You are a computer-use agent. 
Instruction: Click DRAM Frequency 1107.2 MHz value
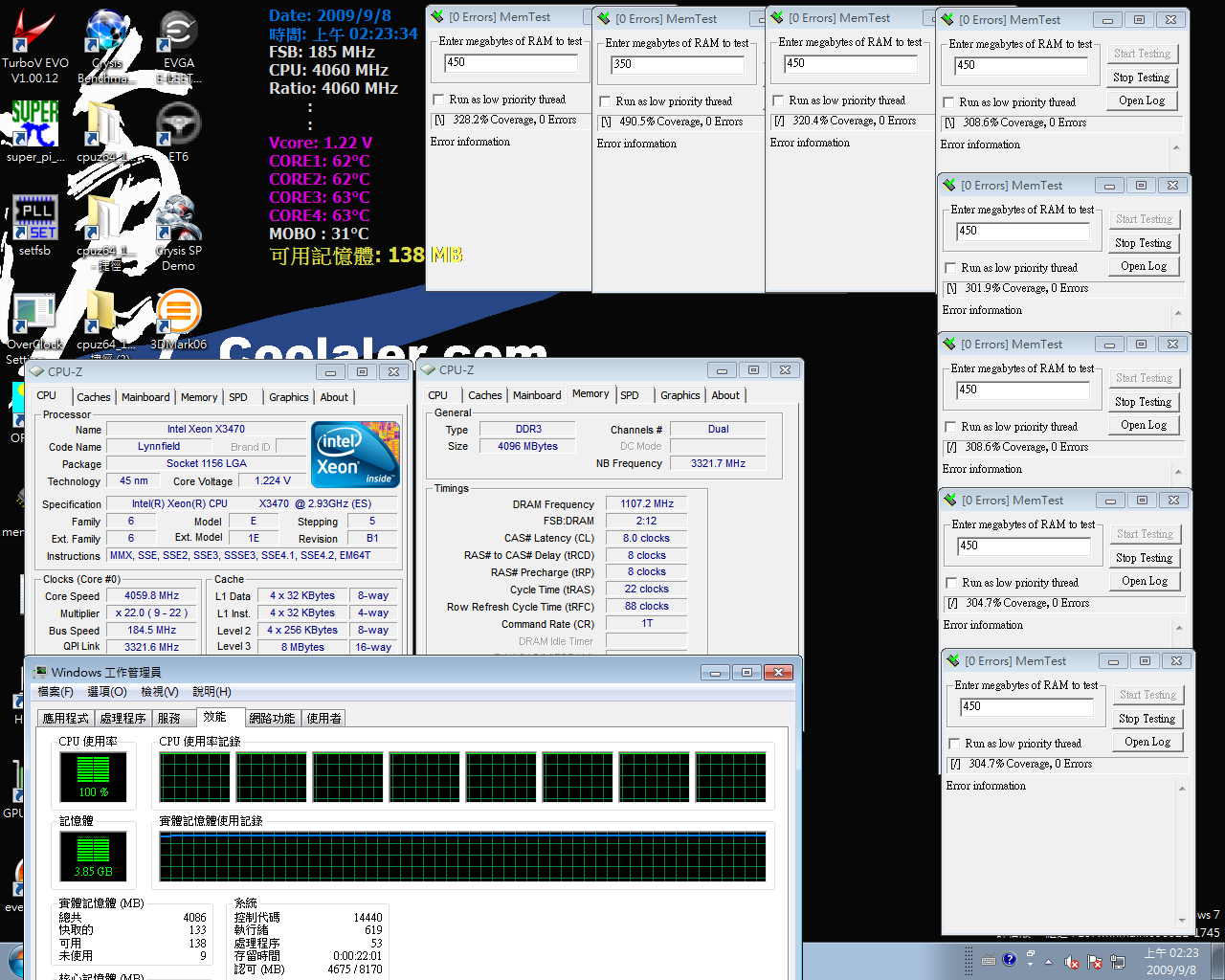pyautogui.click(x=647, y=503)
